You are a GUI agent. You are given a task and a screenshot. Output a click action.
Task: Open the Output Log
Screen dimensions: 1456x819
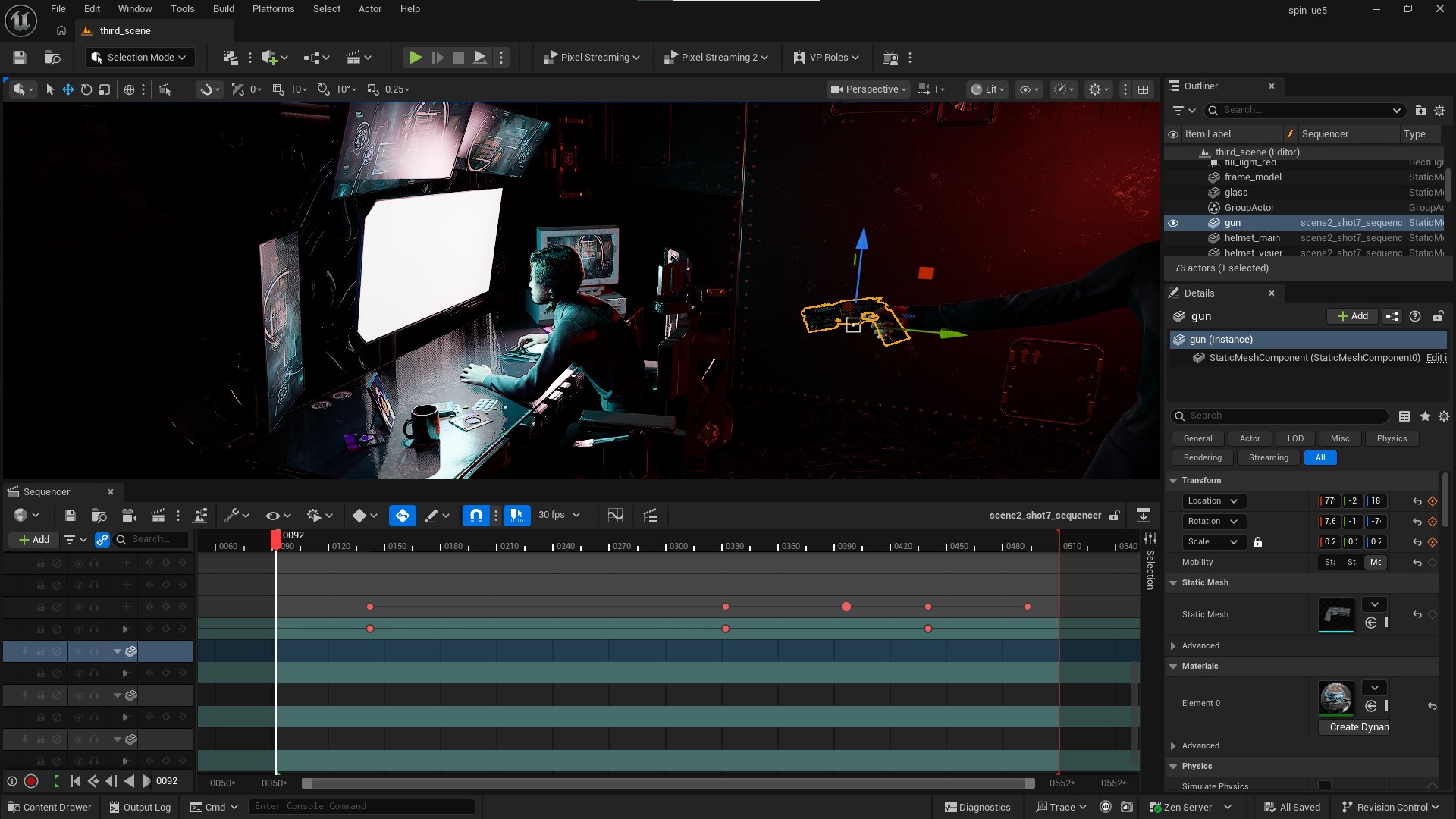140,808
